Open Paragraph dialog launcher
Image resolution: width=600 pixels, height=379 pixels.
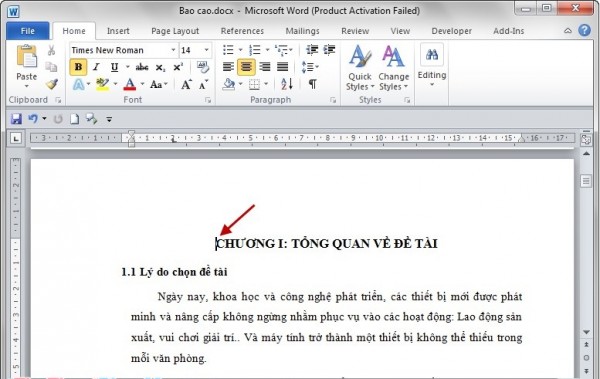point(333,100)
